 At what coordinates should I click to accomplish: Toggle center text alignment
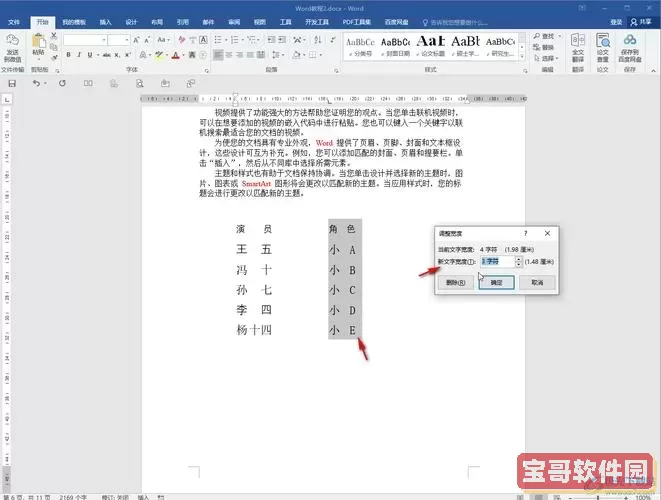tap(229, 55)
